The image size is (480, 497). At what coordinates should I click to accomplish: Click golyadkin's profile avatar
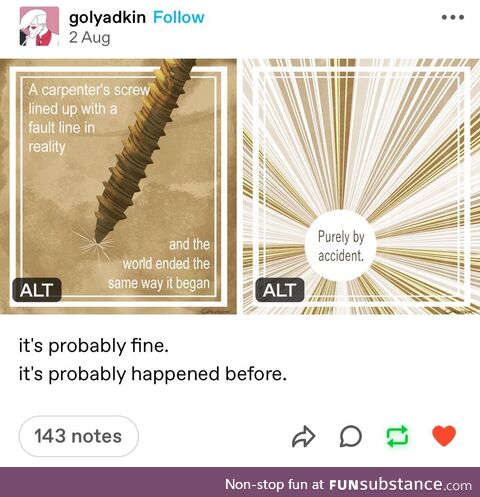39,26
